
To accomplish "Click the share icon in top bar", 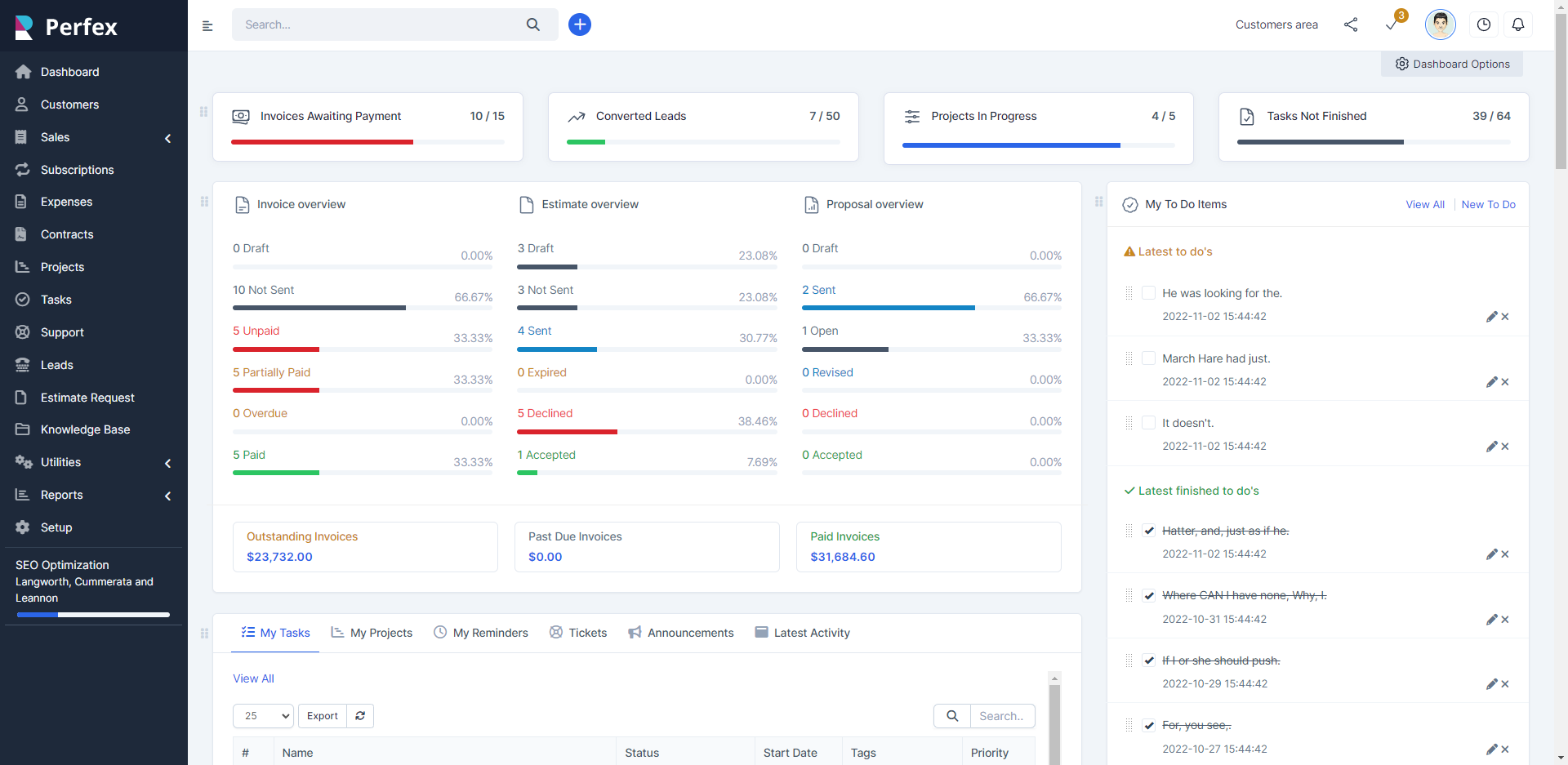I will pos(1351,24).
